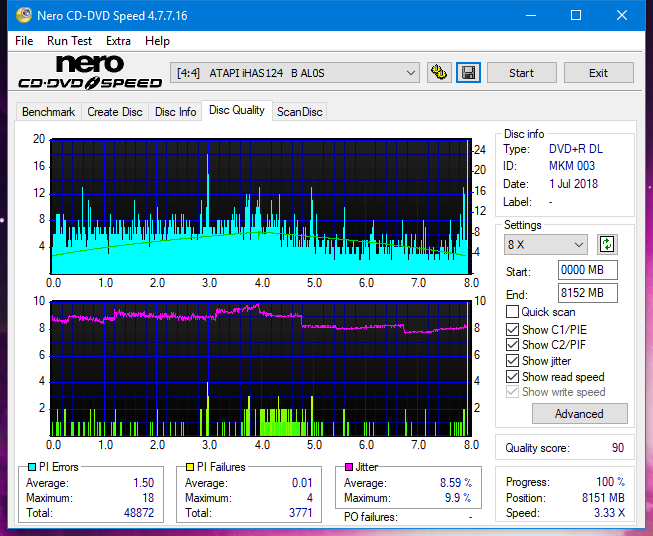Click the refresh speed settings icon
Viewport: 653px width, 536px height.
tap(607, 244)
